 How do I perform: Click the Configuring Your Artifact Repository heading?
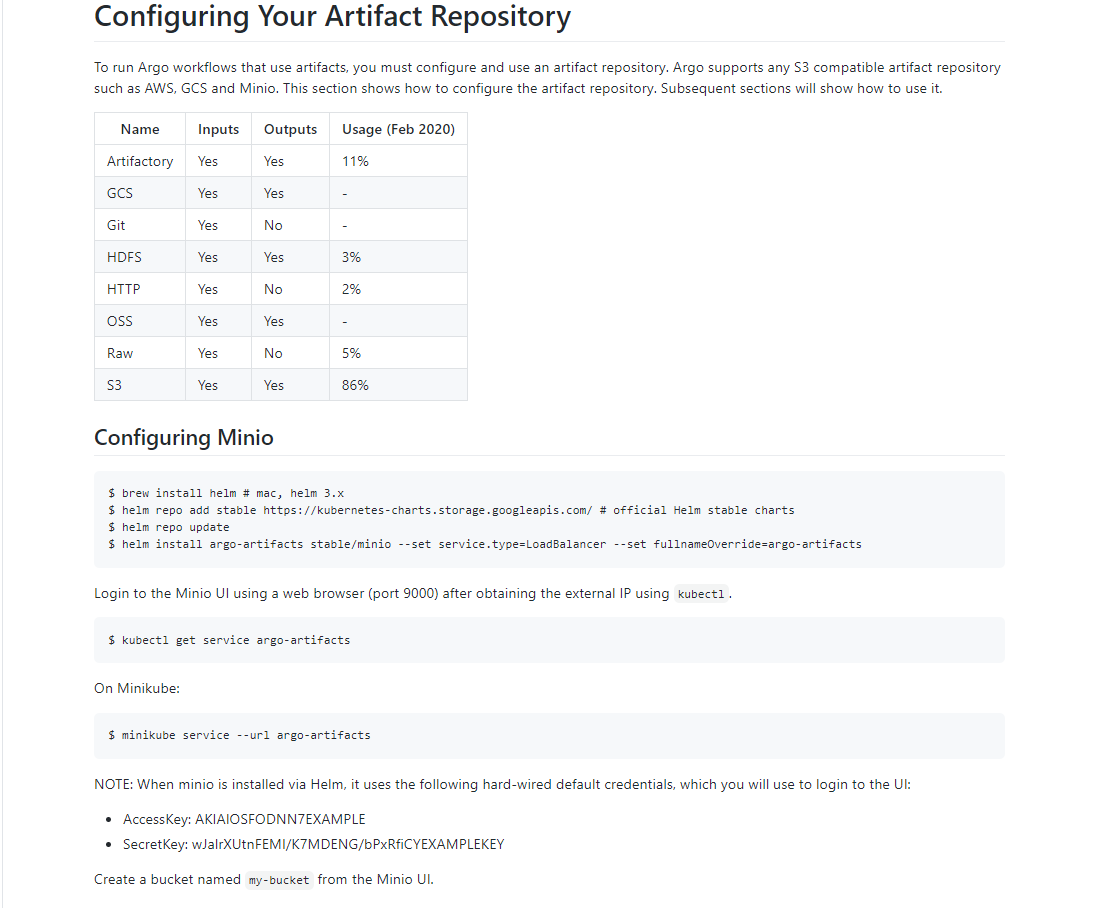click(x=332, y=17)
